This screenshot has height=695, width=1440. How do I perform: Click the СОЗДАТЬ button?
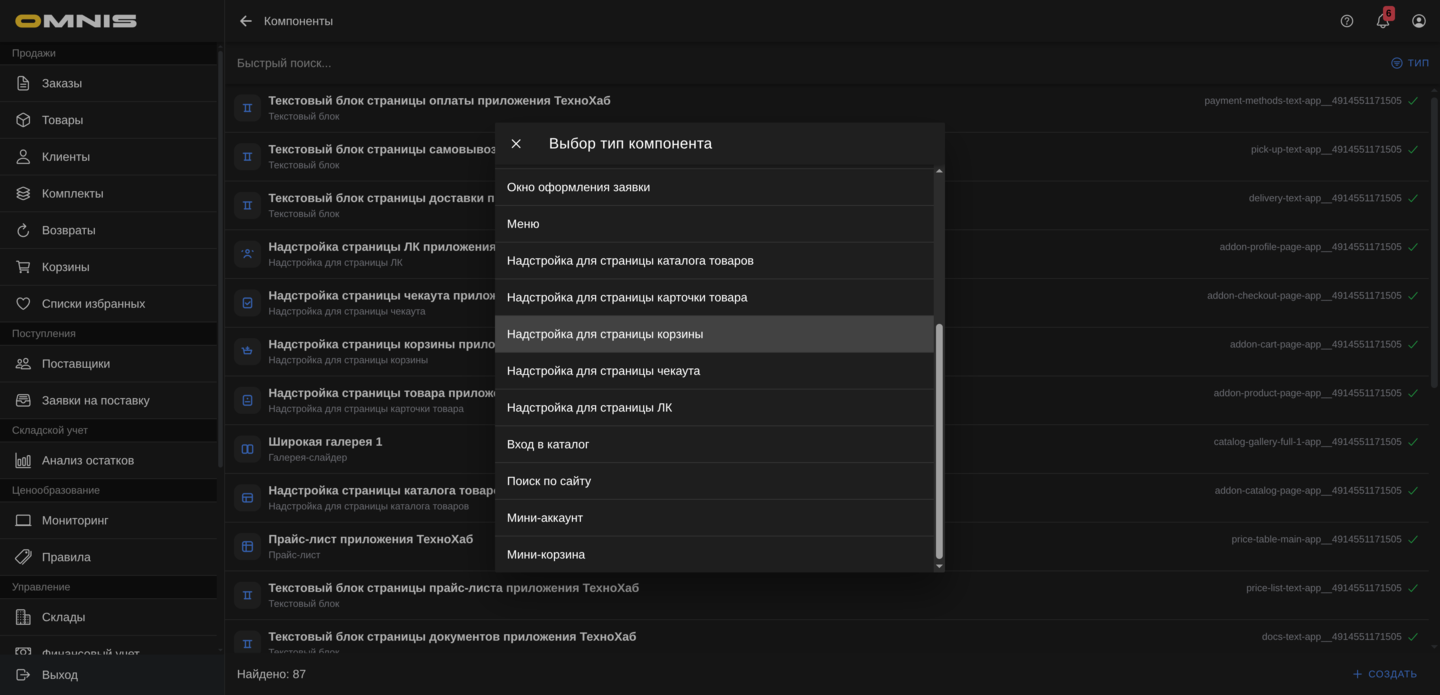pos(1385,674)
